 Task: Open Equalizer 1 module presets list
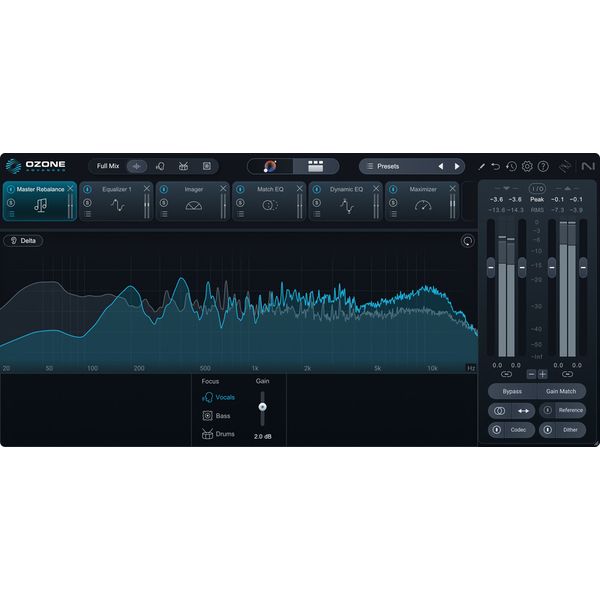tap(88, 214)
